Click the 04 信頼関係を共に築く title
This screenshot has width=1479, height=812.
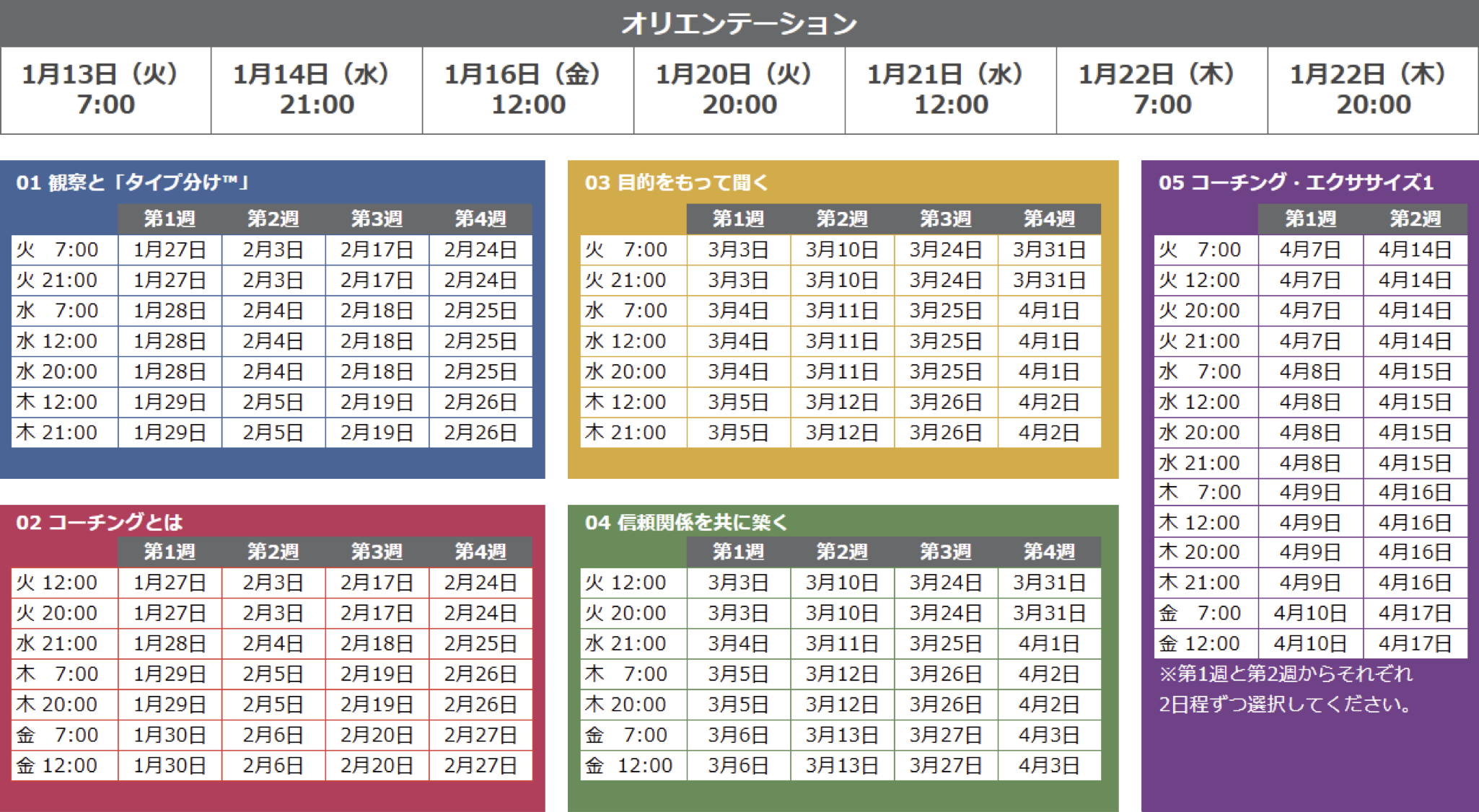click(686, 522)
